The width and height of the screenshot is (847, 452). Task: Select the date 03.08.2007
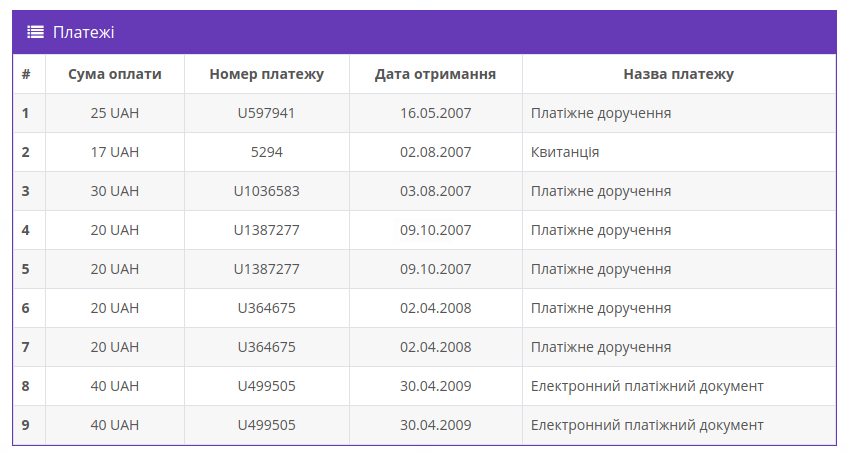pyautogui.click(x=435, y=191)
